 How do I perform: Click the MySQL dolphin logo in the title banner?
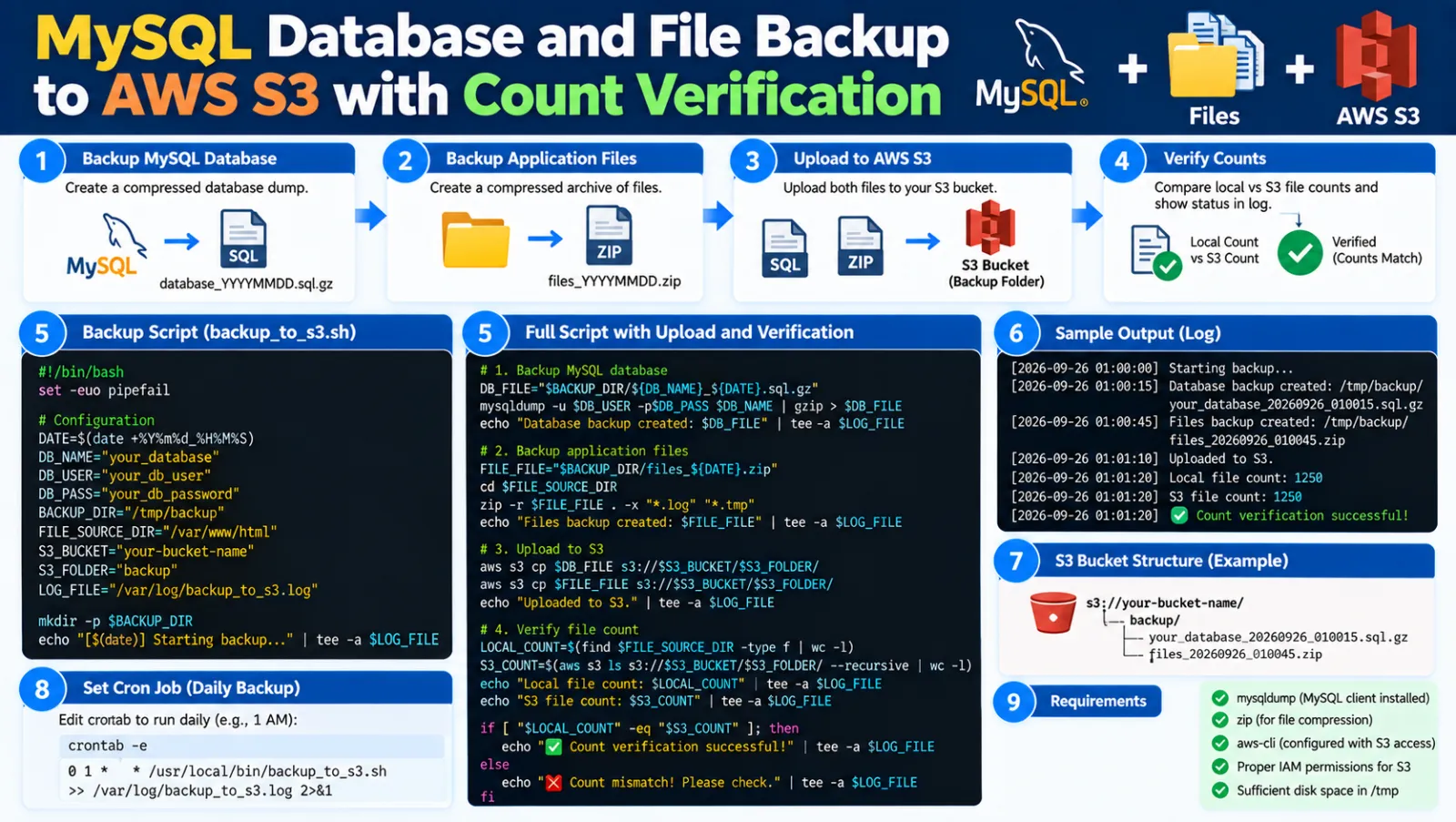coord(1032,66)
